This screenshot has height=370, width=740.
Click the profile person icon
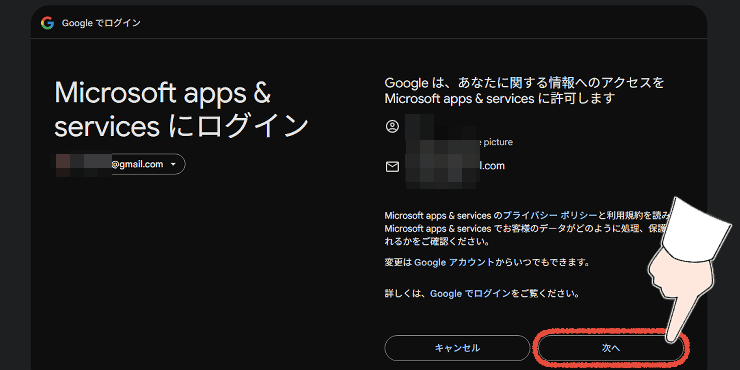tap(392, 126)
